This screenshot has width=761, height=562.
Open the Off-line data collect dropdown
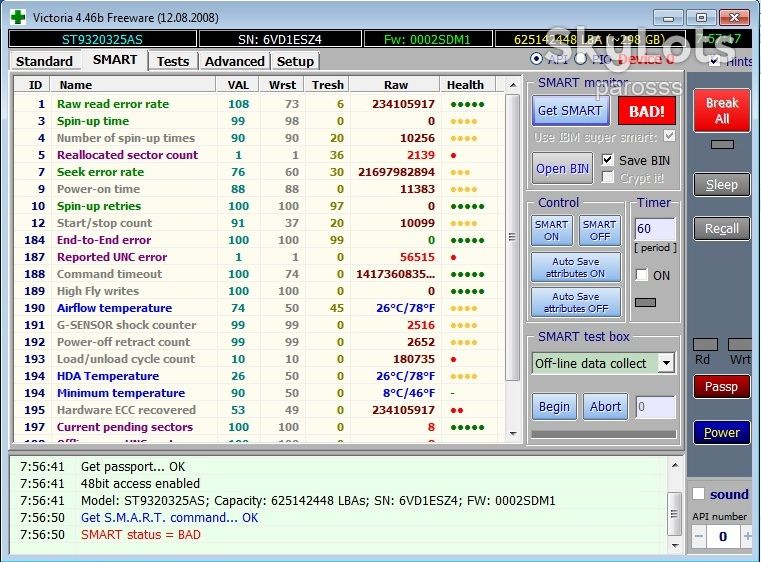tap(666, 363)
